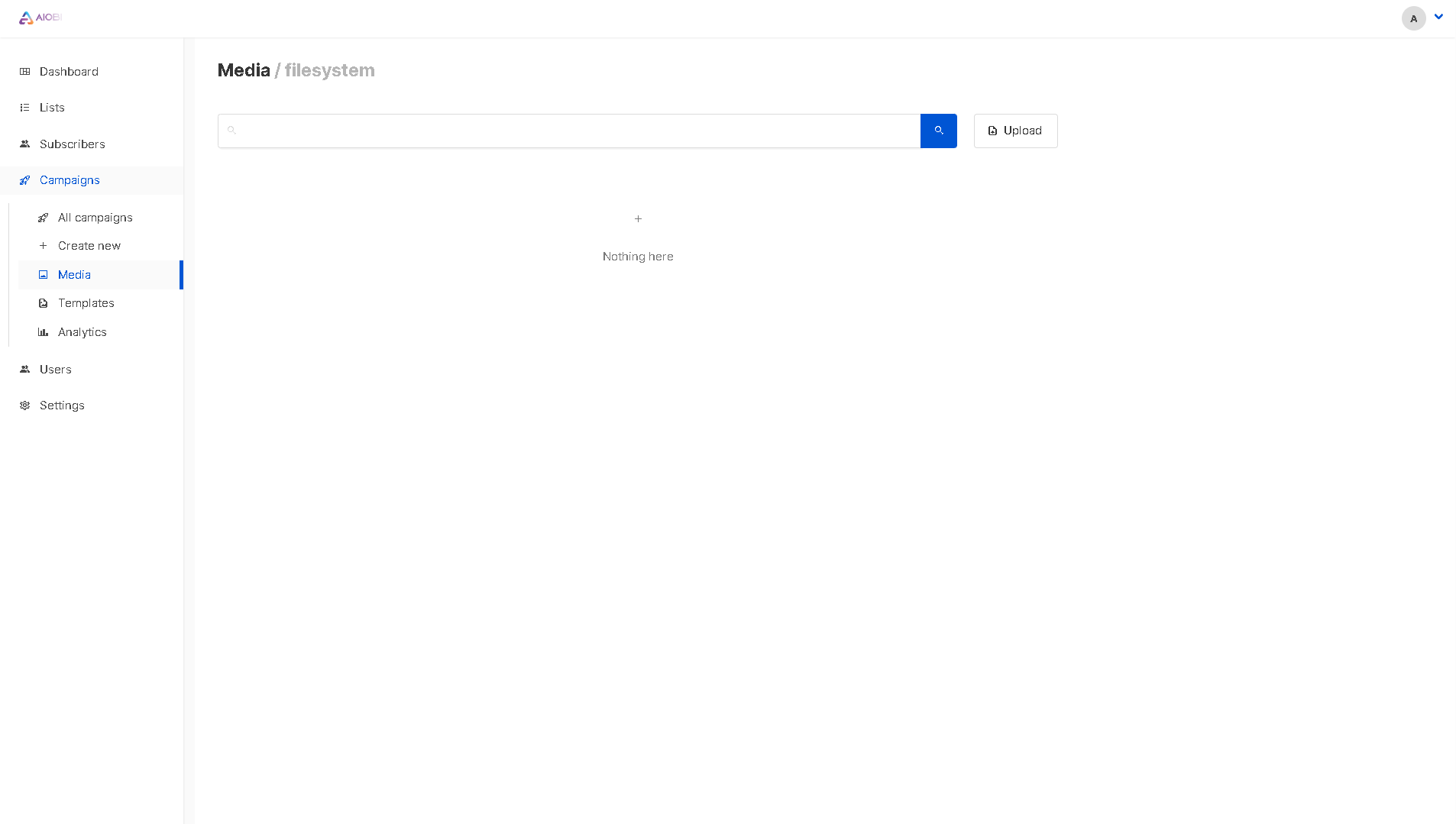This screenshot has width=1456, height=824.
Task: Click the Subscribers people icon
Action: 24,144
